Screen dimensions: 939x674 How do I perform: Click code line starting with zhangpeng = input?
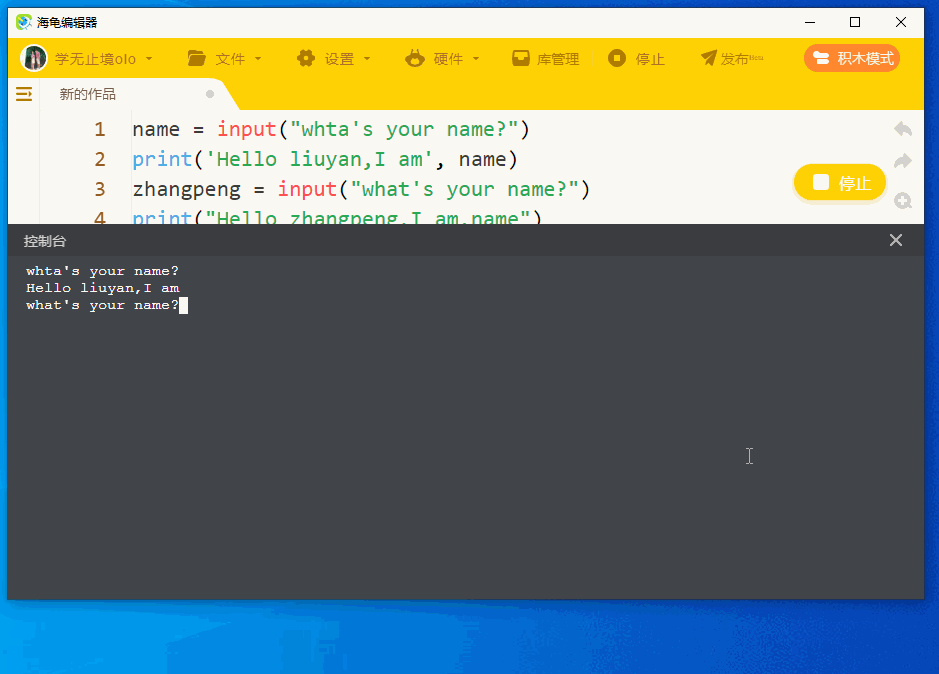coord(361,189)
